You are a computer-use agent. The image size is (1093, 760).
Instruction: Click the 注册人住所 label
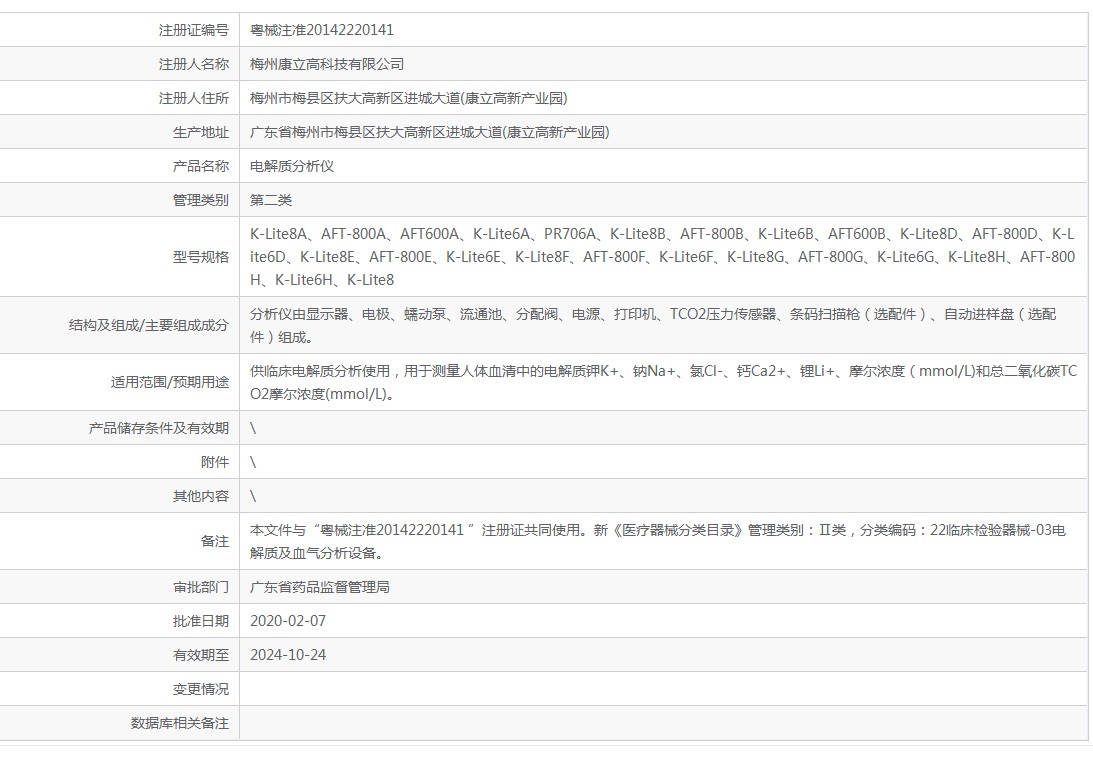(194, 98)
